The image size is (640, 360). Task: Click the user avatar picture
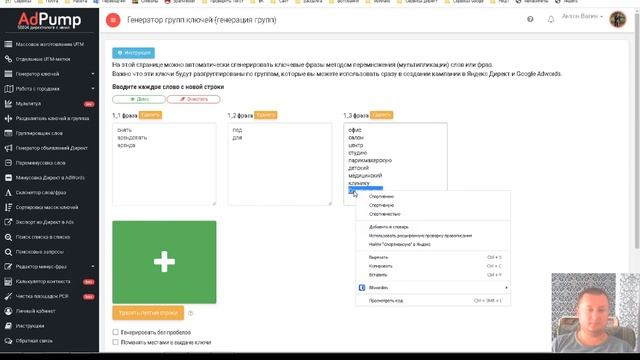[x=618, y=19]
